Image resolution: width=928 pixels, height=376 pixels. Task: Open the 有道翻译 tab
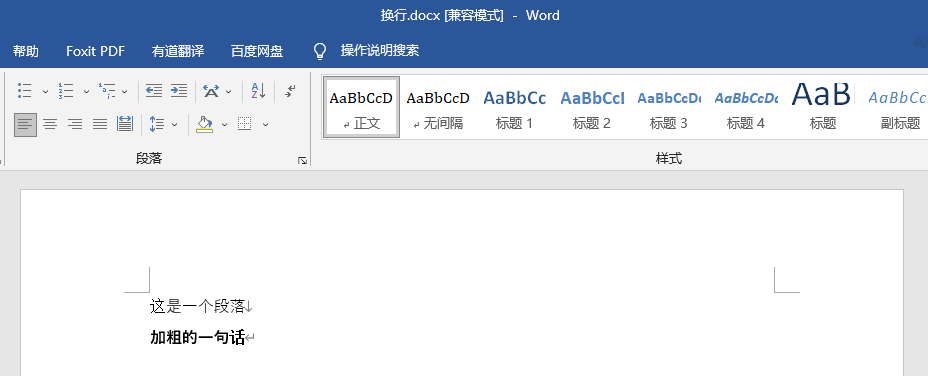(178, 51)
